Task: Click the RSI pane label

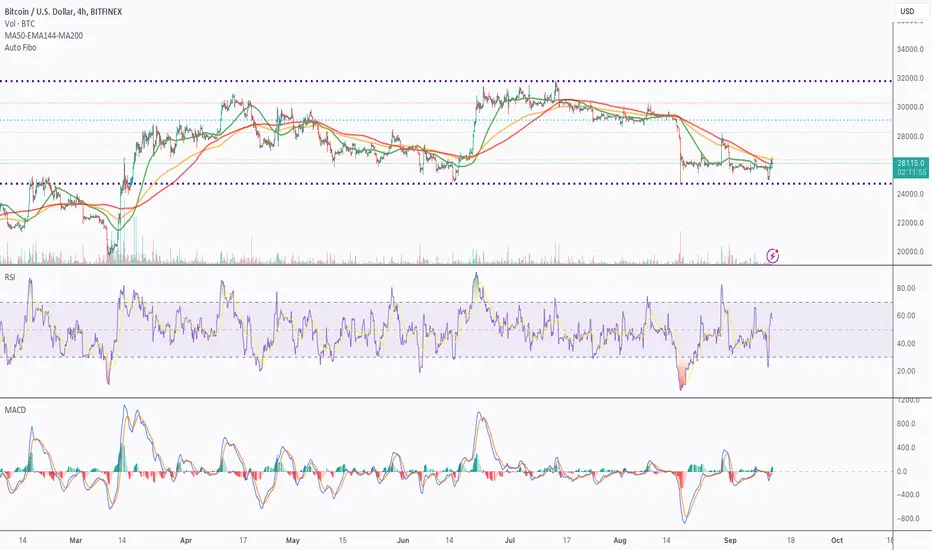Action: pos(10,277)
